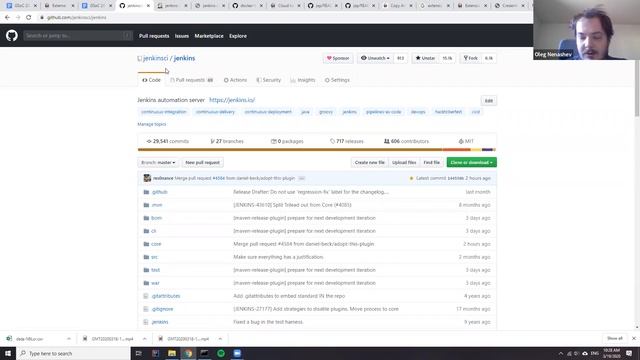Open the Code tab
Image resolution: width=640 pixels, height=360 pixels.
[151, 80]
